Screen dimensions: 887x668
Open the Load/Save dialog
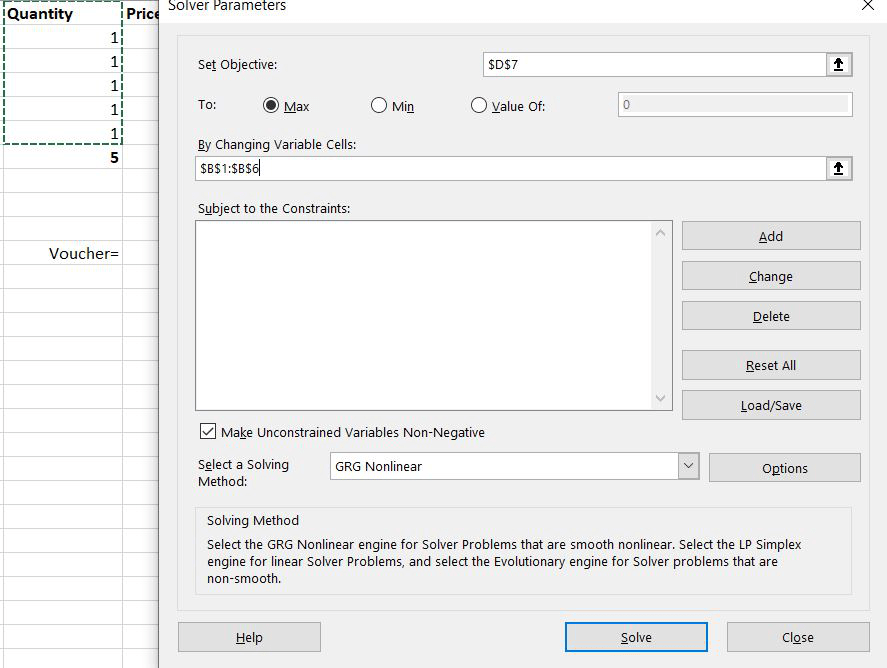click(x=770, y=404)
